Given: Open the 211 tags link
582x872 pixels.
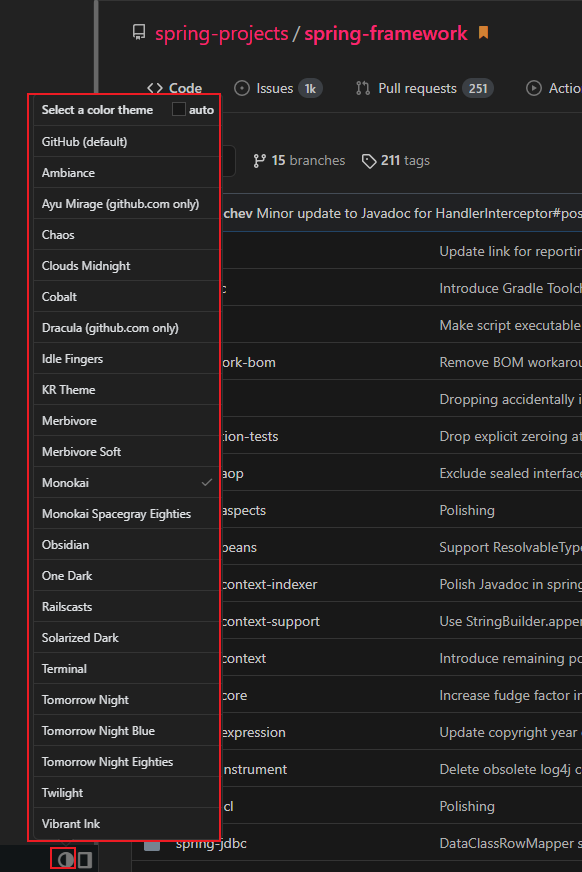Looking at the screenshot, I should 396,161.
